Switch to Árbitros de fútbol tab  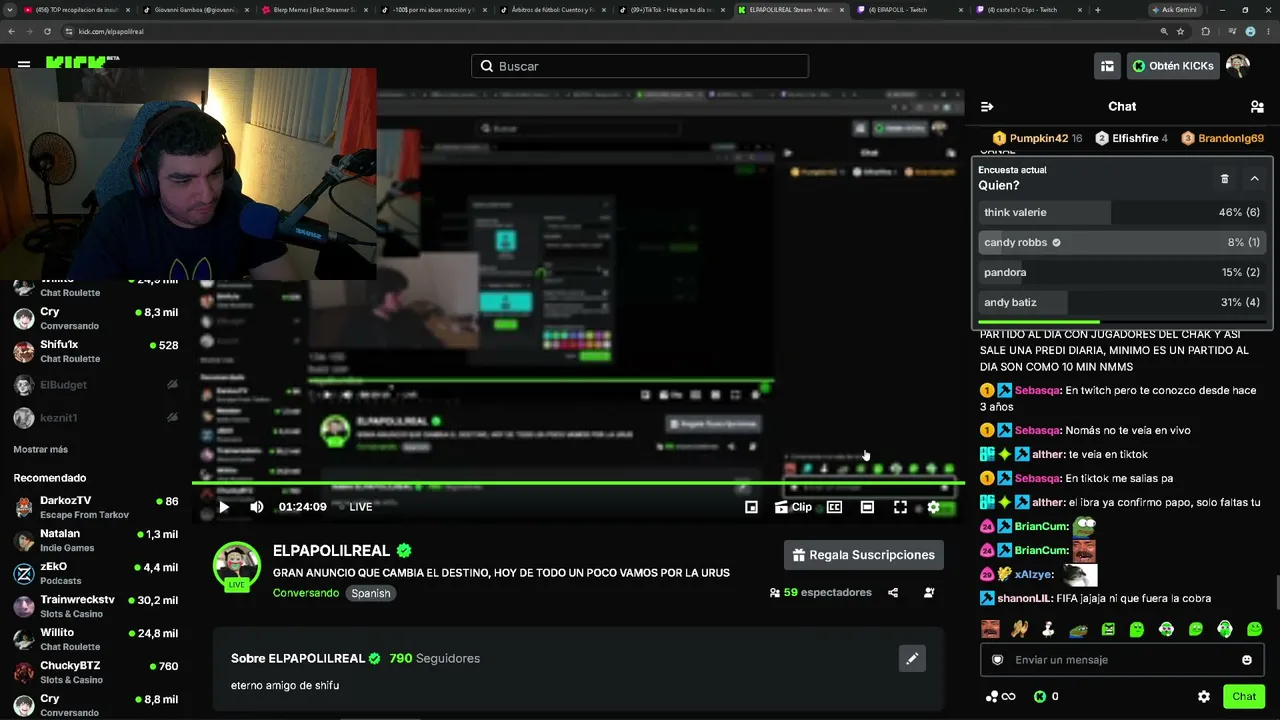point(552,10)
